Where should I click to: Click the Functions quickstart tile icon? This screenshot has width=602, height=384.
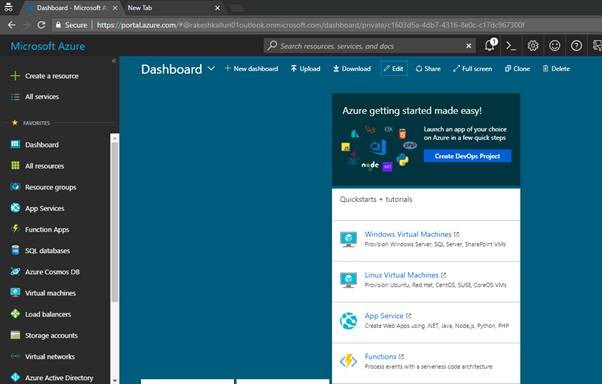click(348, 361)
